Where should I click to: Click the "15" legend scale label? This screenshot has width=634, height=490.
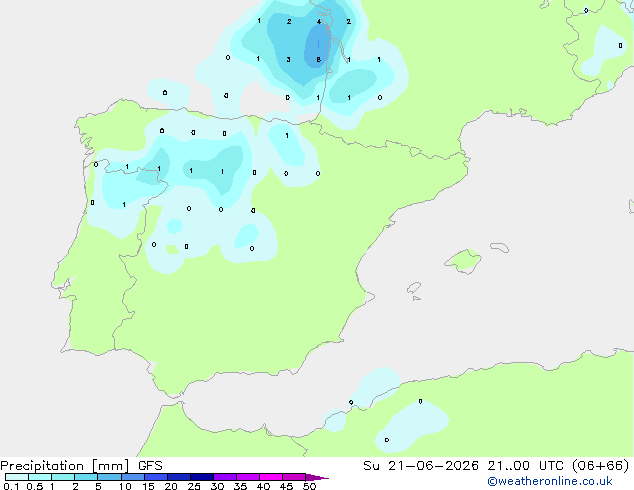(x=148, y=486)
